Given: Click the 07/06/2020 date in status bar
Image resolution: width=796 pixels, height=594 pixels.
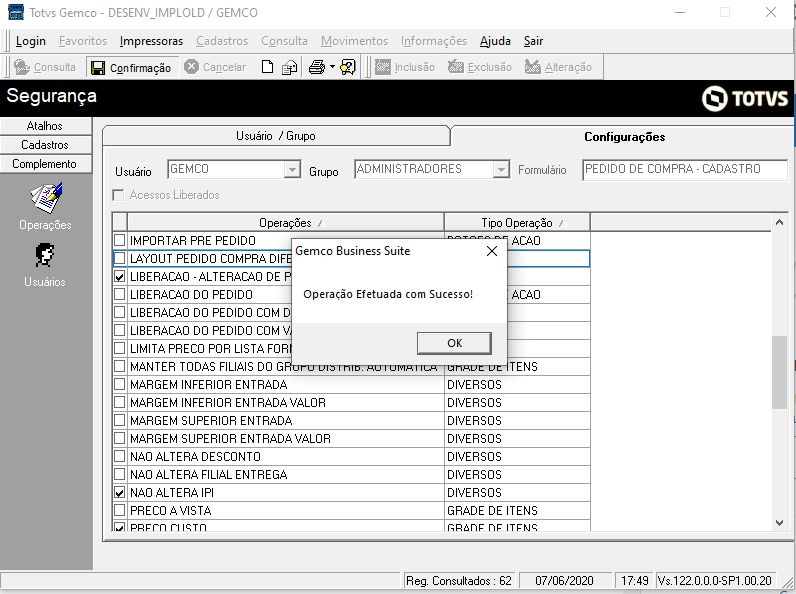Looking at the screenshot, I should (x=564, y=581).
